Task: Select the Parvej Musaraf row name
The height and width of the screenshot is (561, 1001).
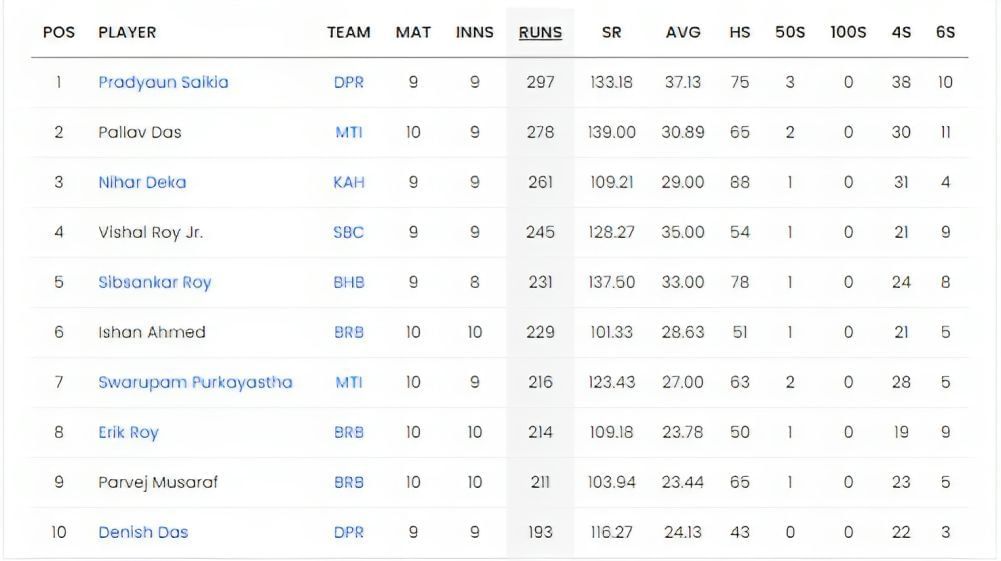Action: tap(158, 482)
